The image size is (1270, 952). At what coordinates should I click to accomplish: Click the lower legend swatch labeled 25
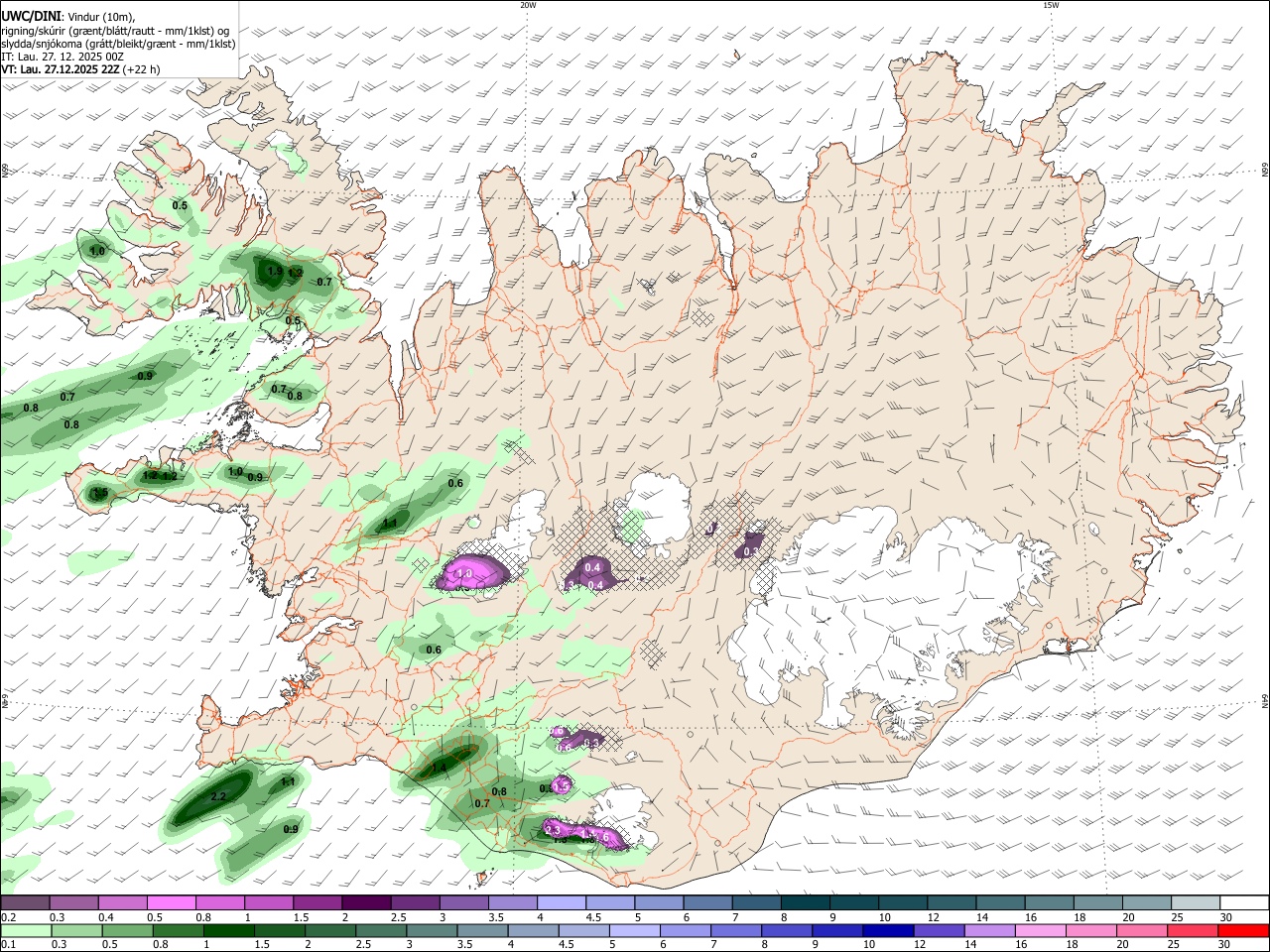click(x=1193, y=930)
